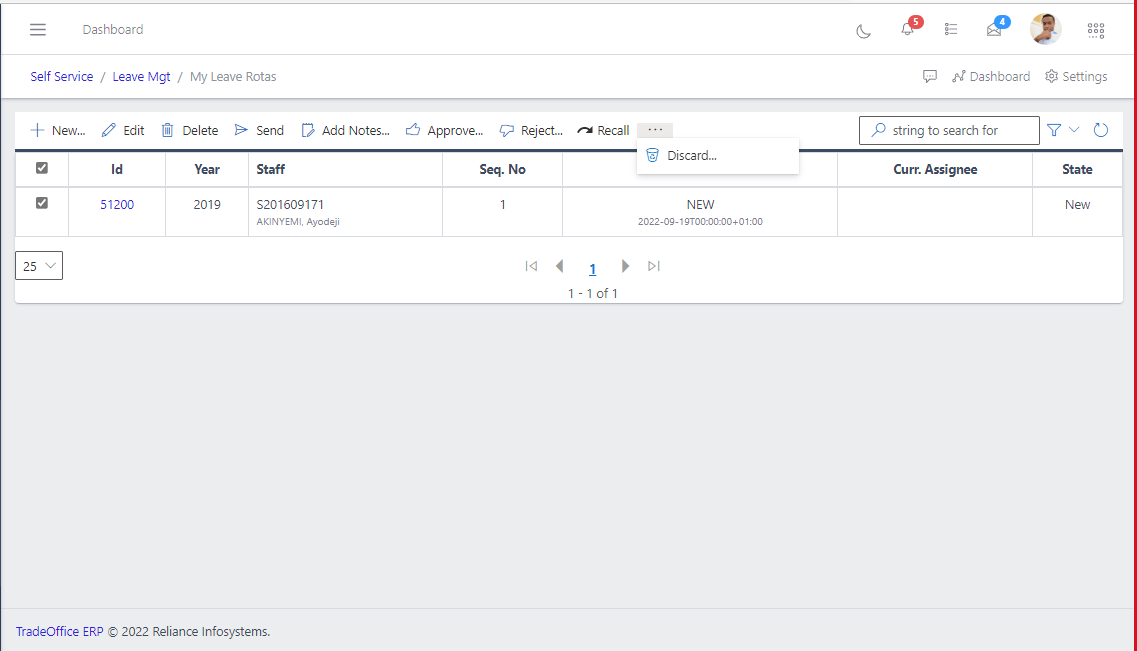Viewport: 1137px width, 651px height.
Task: Collapse the more actions ellipsis menu
Action: click(655, 130)
